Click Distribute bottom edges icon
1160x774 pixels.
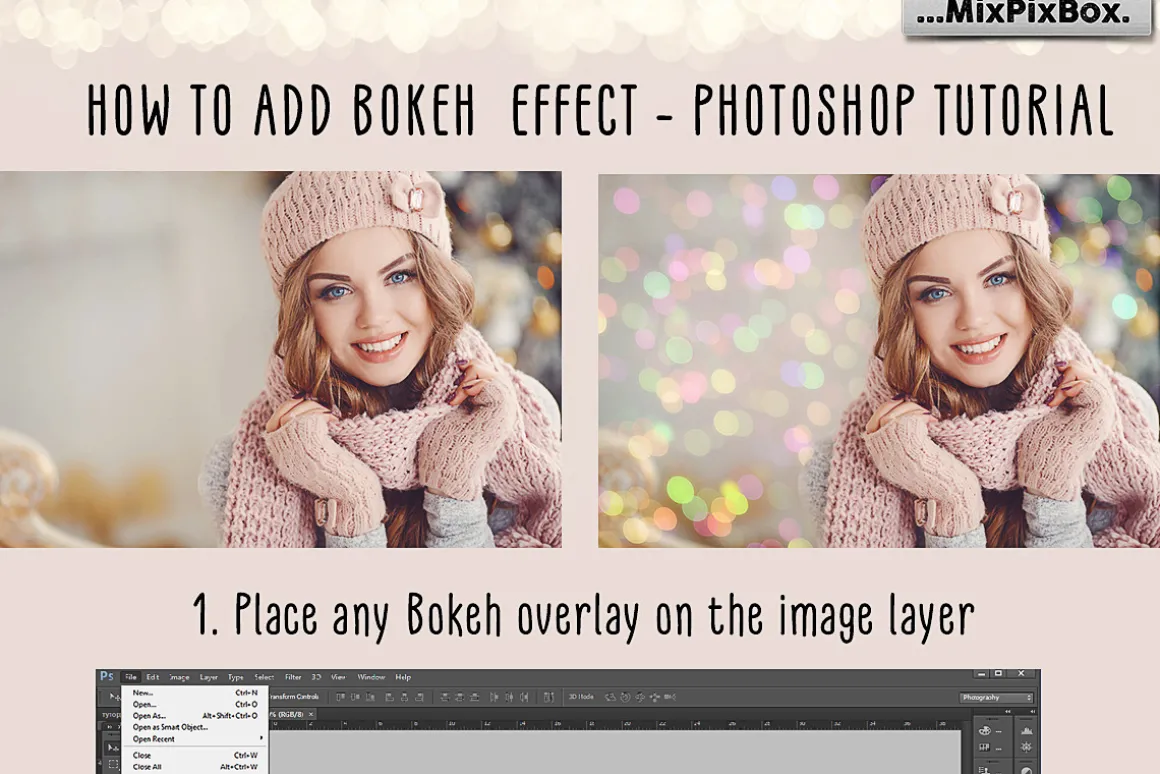pyautogui.click(x=474, y=697)
